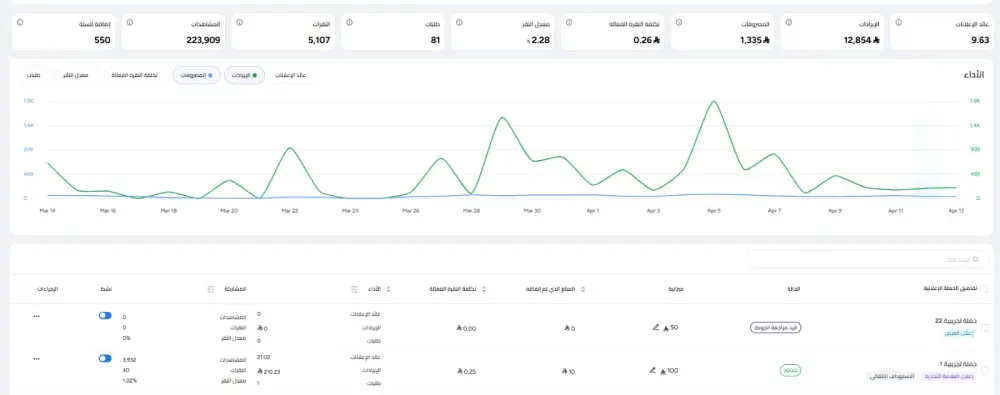Check the checkbox for حملة تجريبية 1 row
This screenshot has height=395, width=1000.
tap(985, 370)
